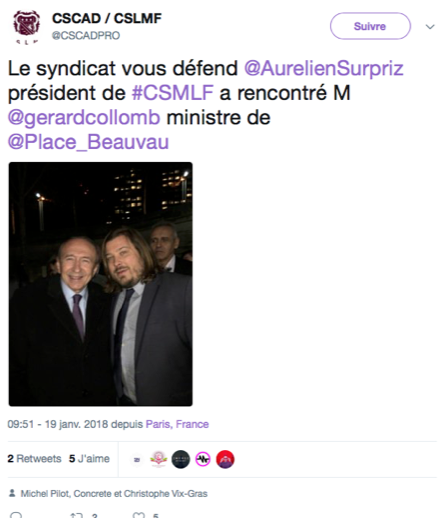Viewport: 443px width, 518px height.
Task: Open the @AurelienSurpriz mention
Action: [x=324, y=68]
